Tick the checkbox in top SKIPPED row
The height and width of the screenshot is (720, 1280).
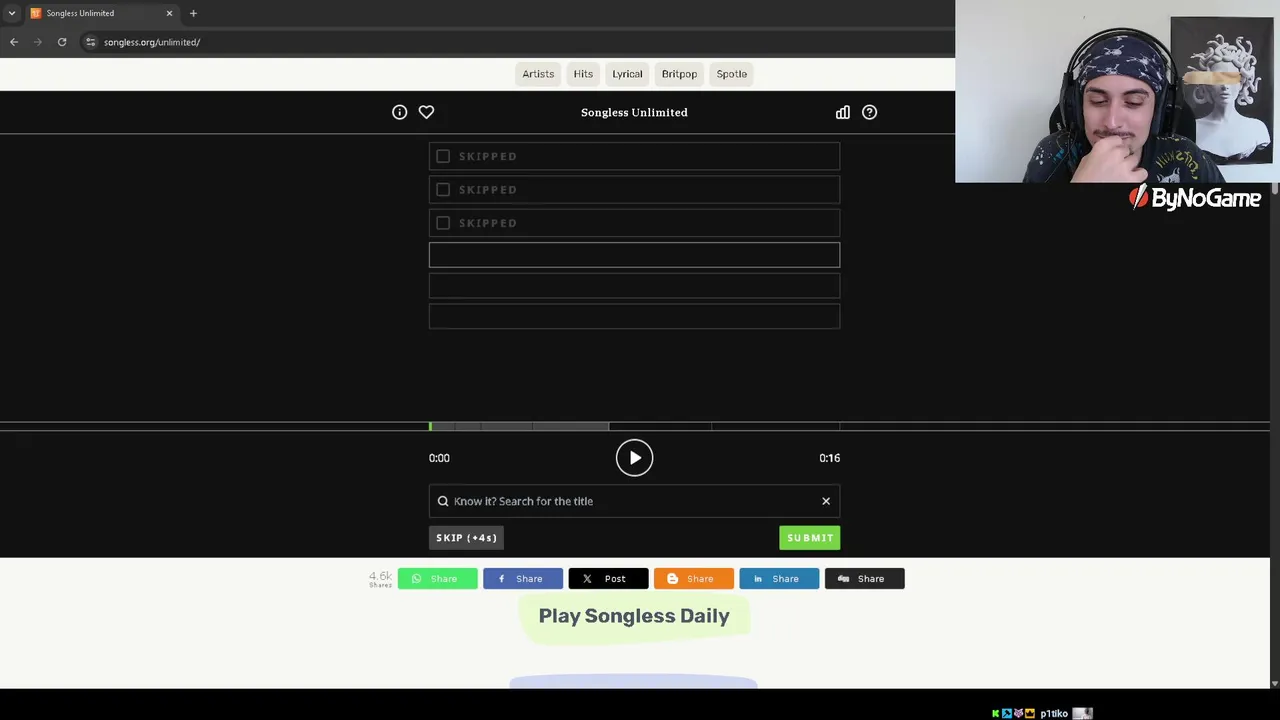[x=443, y=156]
